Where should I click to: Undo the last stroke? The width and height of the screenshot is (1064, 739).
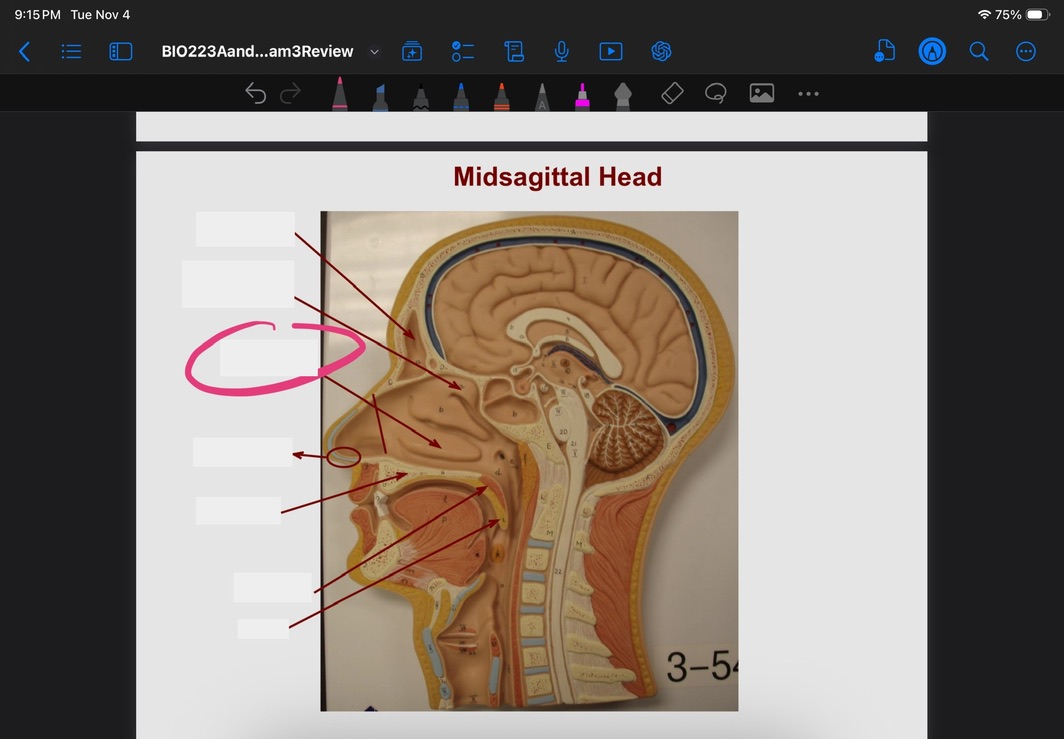pos(256,94)
